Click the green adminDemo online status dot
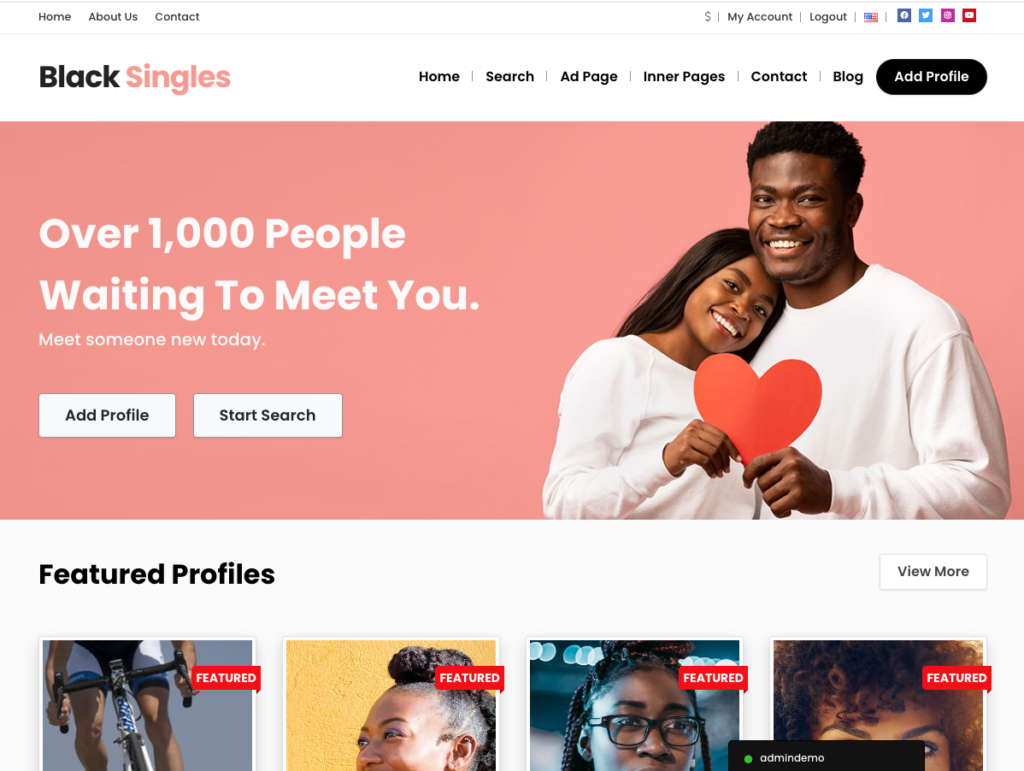1024x771 pixels. click(x=748, y=759)
